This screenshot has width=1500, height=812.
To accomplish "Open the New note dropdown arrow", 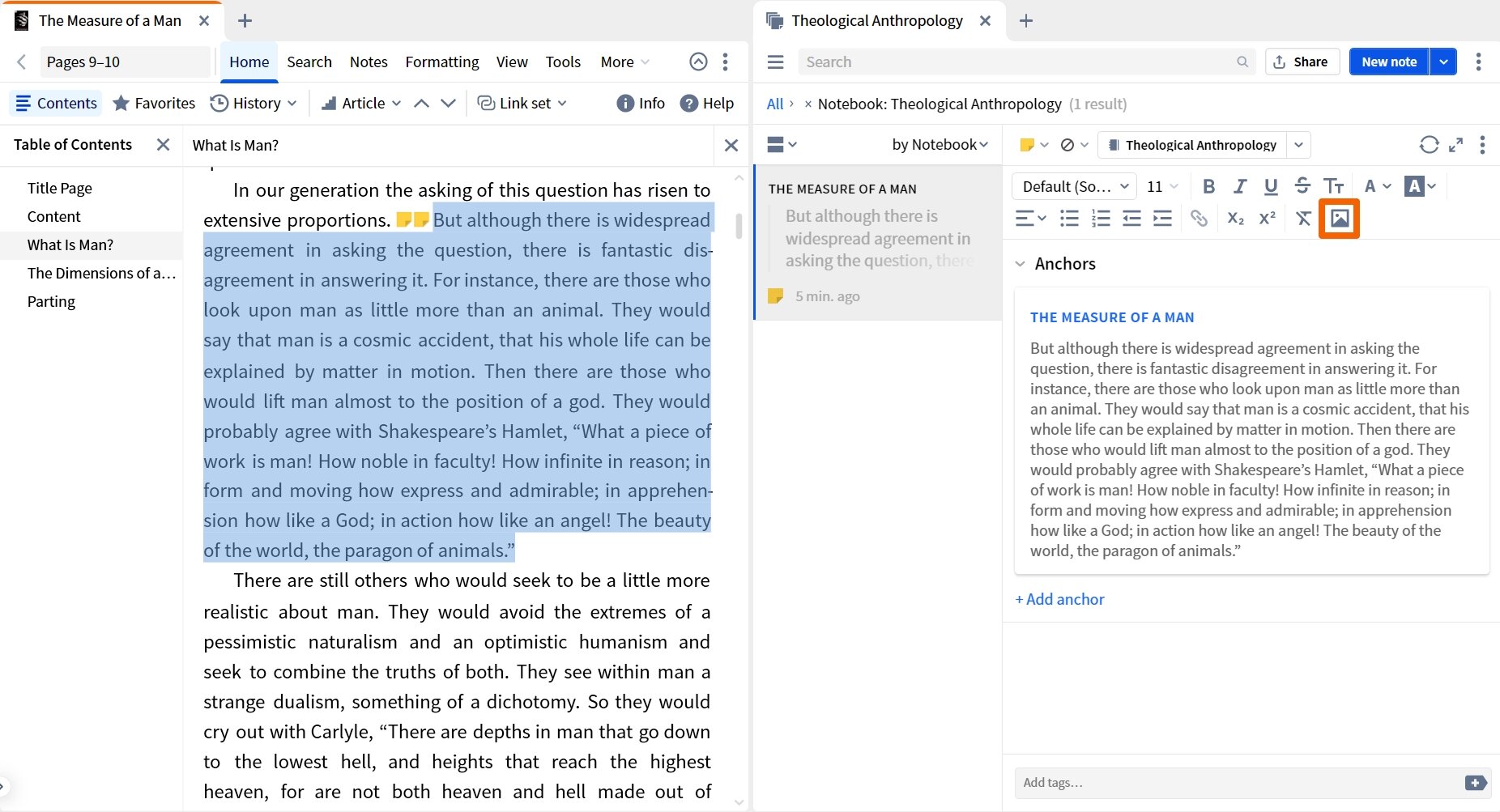I will 1443,62.
